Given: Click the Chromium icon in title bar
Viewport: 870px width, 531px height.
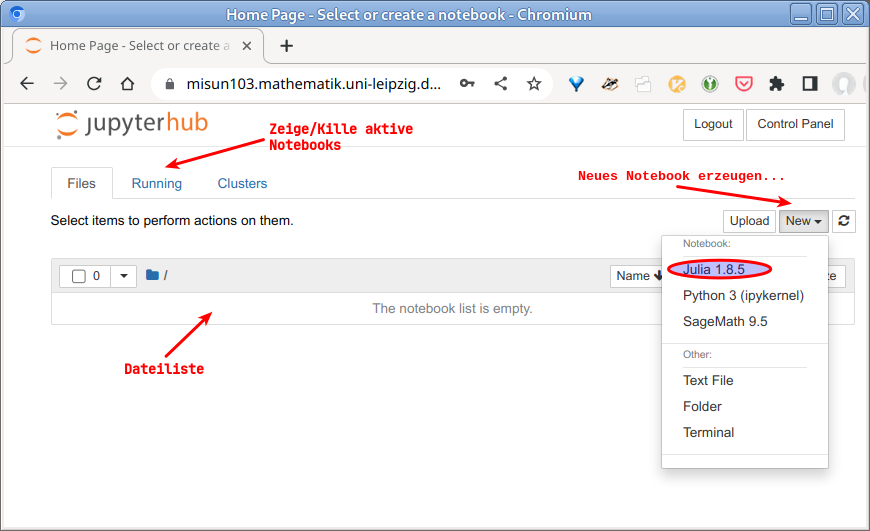Looking at the screenshot, I should coord(17,13).
